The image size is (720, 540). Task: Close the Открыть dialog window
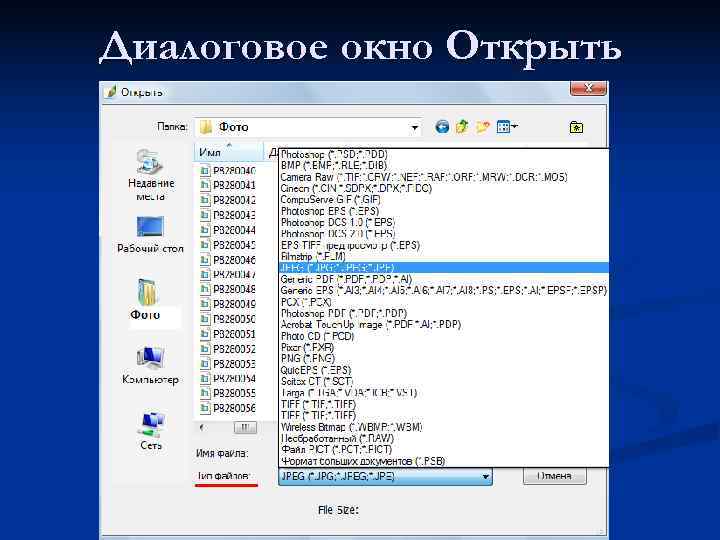point(588,88)
